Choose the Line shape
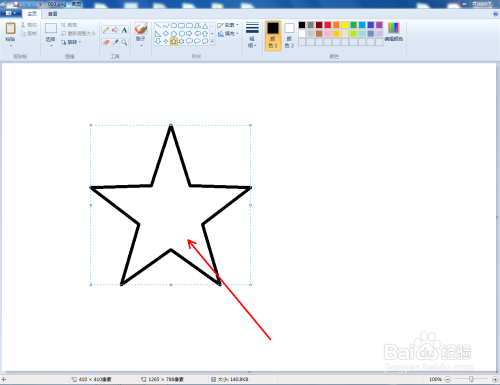 (158, 26)
